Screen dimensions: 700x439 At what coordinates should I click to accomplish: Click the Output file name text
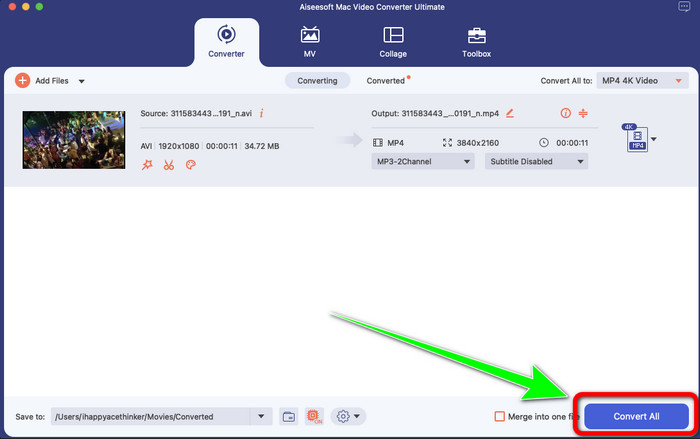point(435,113)
